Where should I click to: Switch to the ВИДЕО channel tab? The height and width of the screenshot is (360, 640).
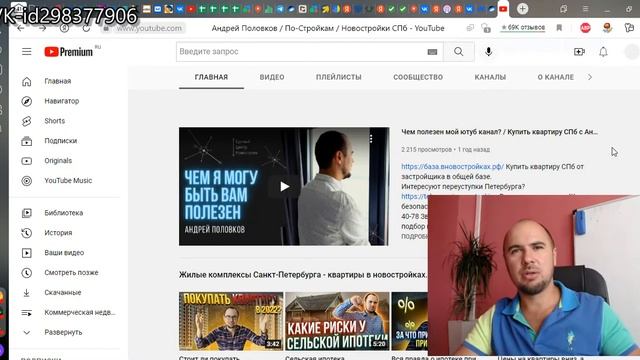(x=272, y=77)
